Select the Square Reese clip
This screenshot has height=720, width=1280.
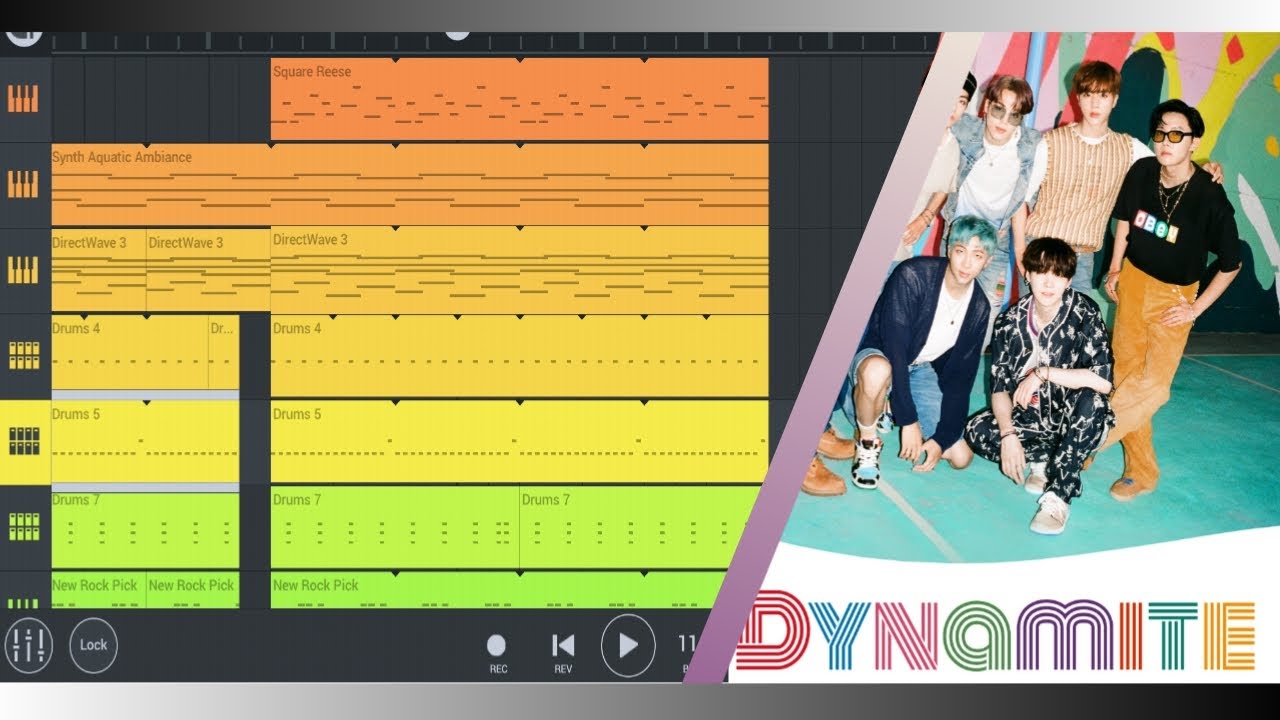[519, 99]
